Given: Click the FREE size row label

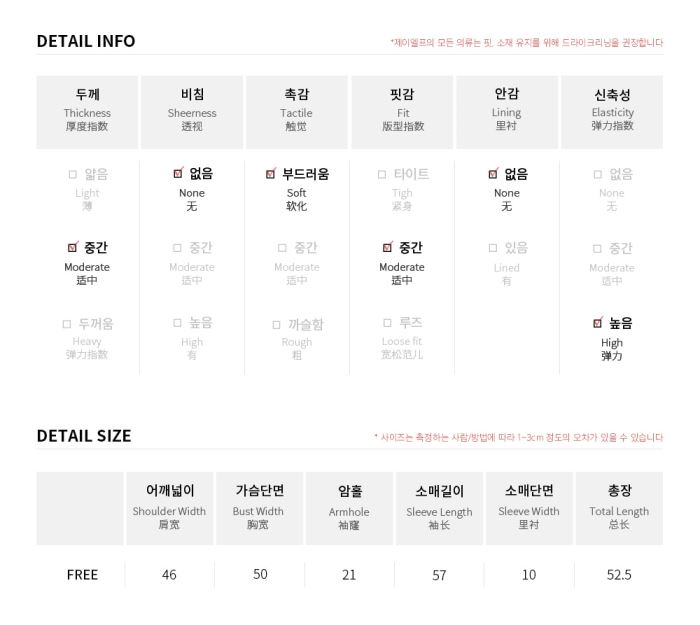Looking at the screenshot, I should (x=82, y=575).
